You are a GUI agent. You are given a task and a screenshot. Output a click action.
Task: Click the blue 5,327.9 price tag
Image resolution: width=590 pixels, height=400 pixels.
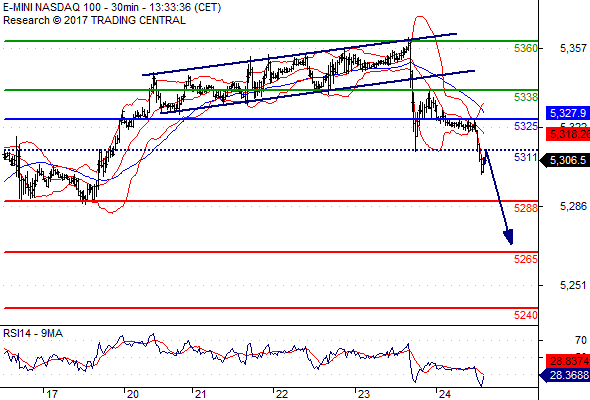568,113
